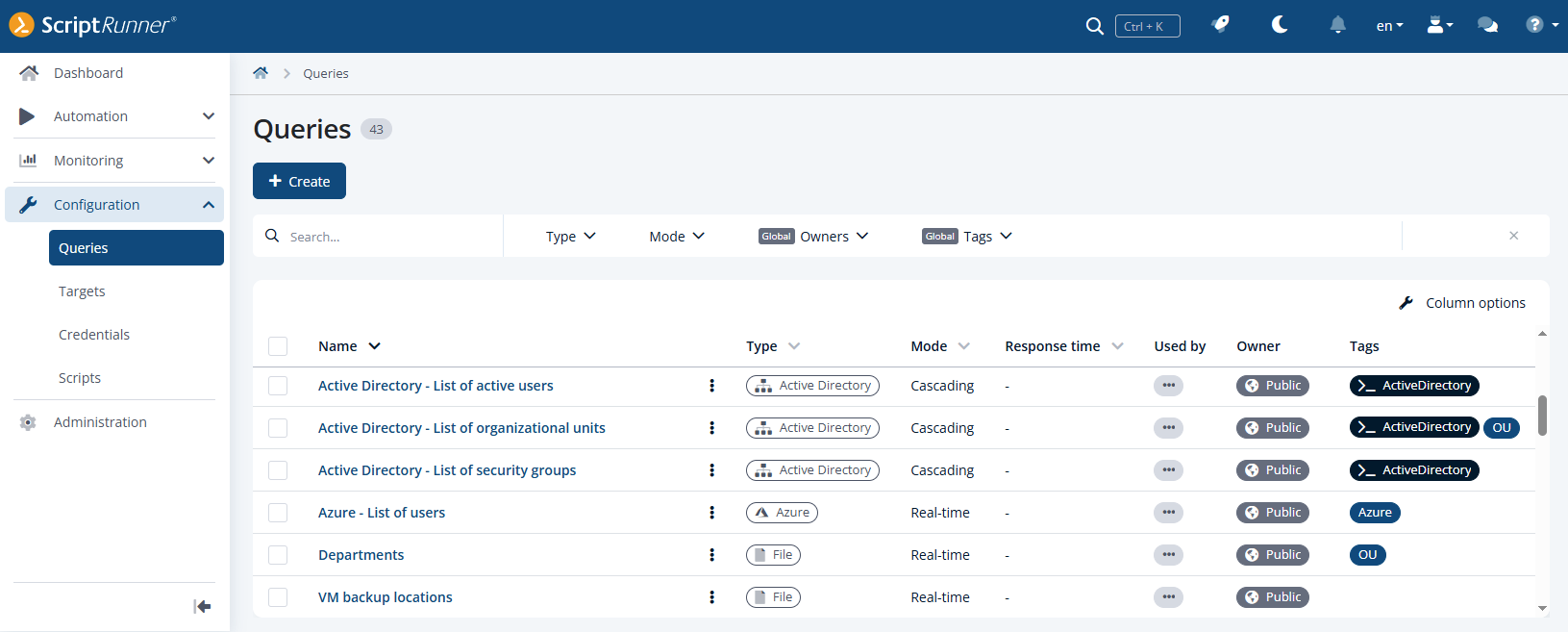Screen dimensions: 1568x632
Task: Open the Type filter dropdown
Action: tap(571, 236)
